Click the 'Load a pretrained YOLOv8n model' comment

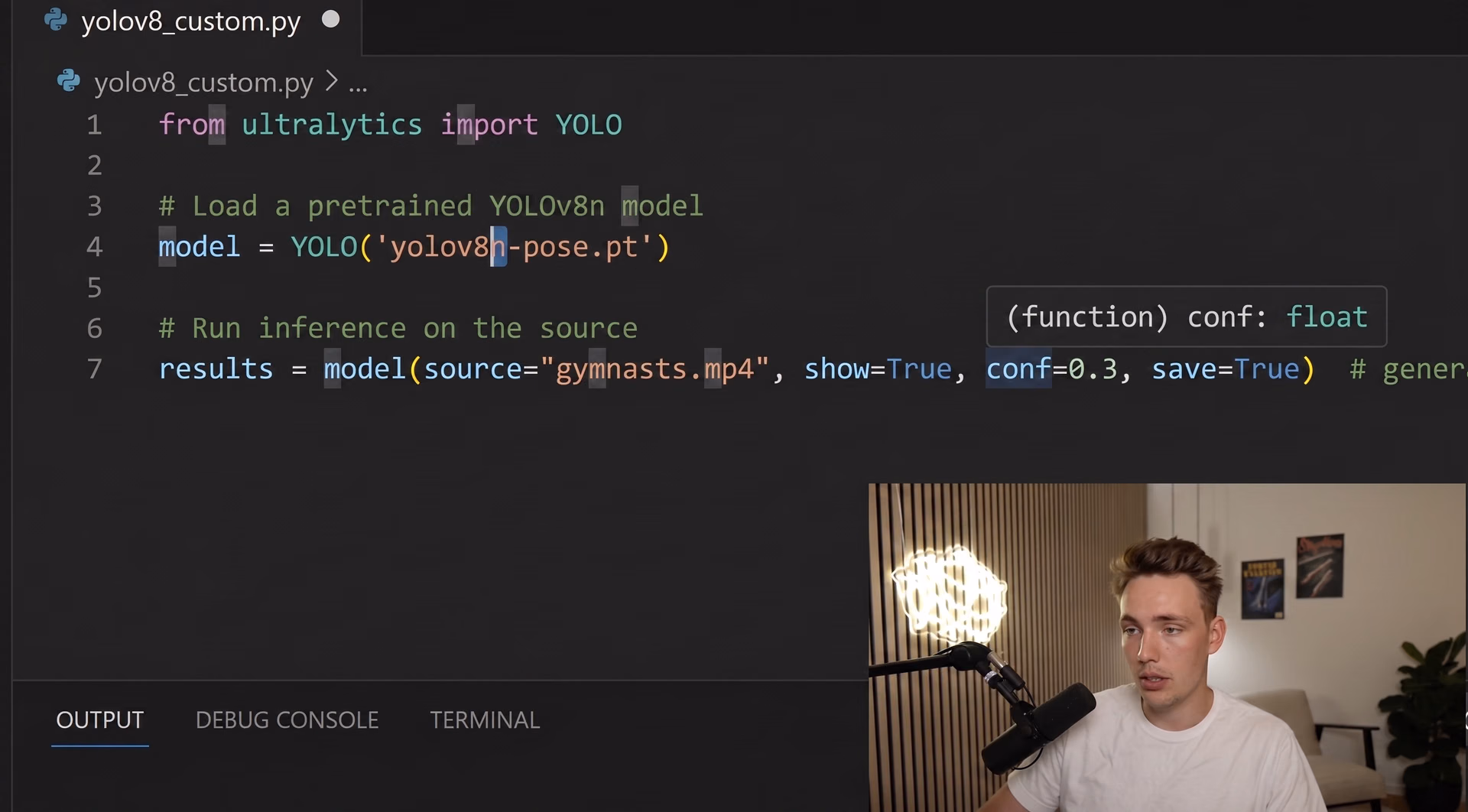click(x=430, y=206)
